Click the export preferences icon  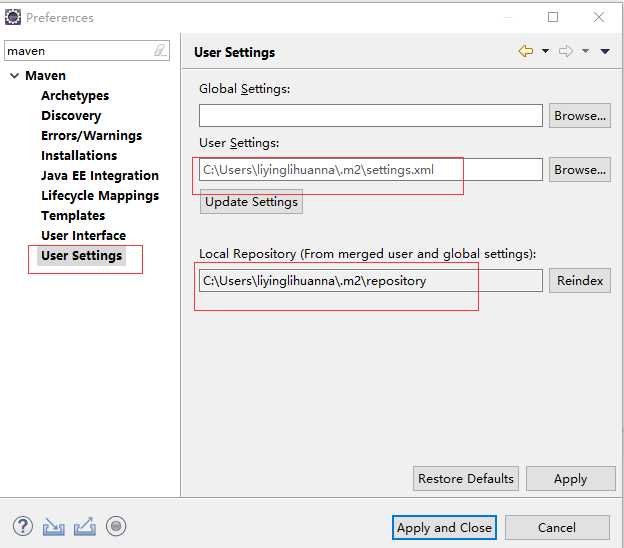85,526
